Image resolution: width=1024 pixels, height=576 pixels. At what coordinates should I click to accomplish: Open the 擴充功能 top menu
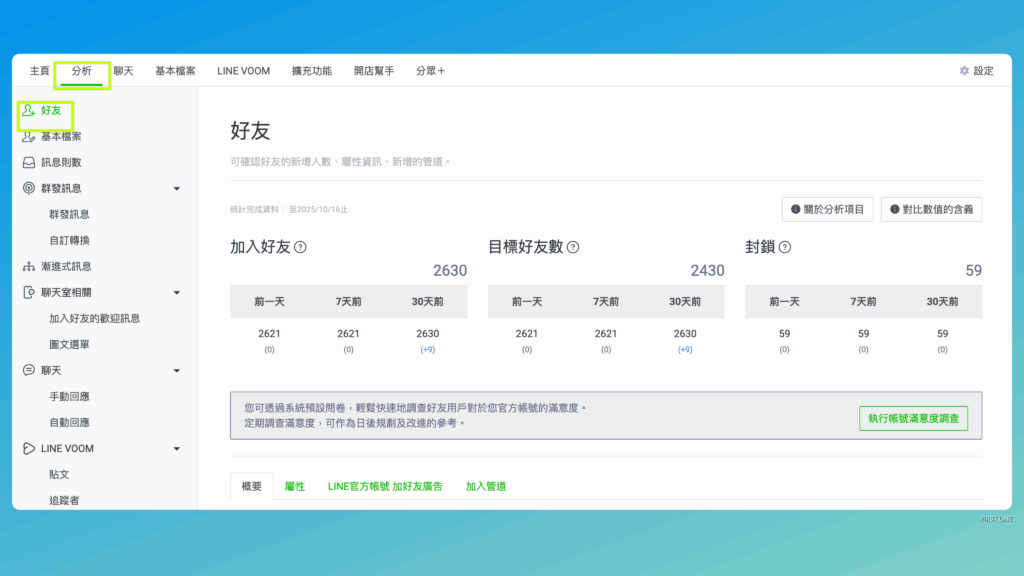311,71
